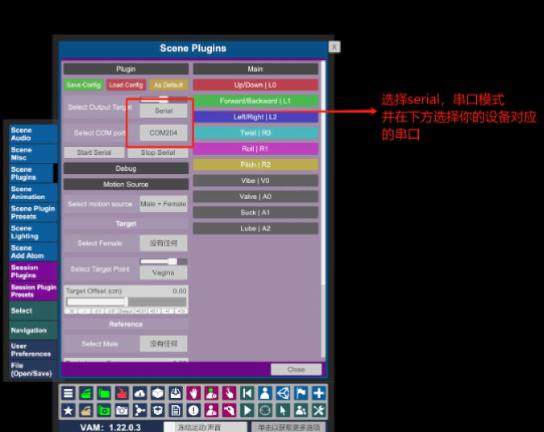The image size is (544, 432).
Task: Expand the Roll | R1 section
Action: (255, 149)
